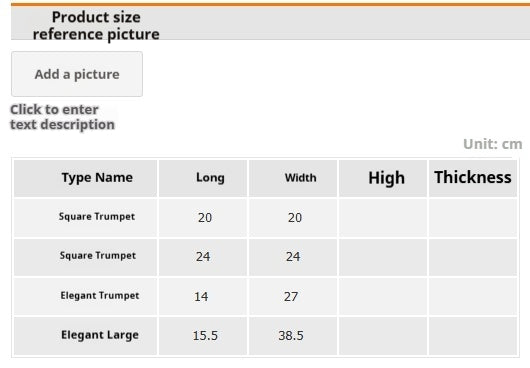Click empty Thickness cell in Elegant Large row
The height and width of the screenshot is (368, 530).
click(473, 336)
